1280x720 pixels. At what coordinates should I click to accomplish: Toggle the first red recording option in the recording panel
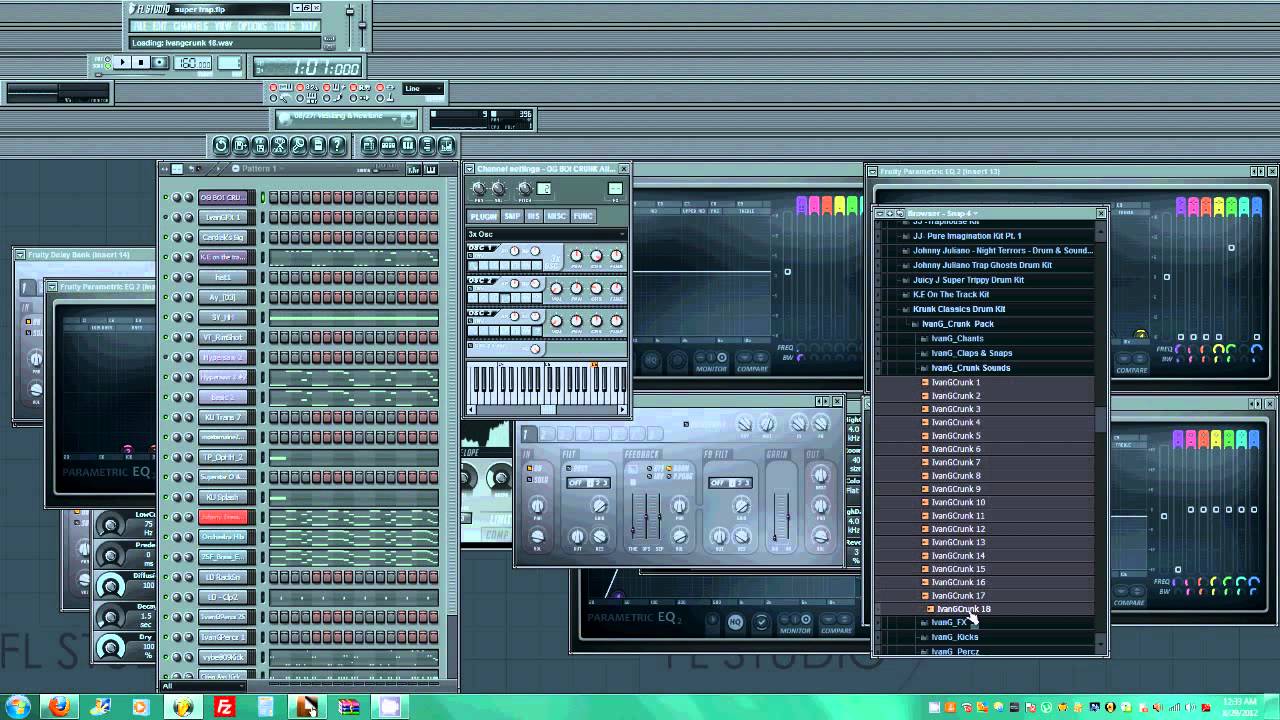(273, 89)
